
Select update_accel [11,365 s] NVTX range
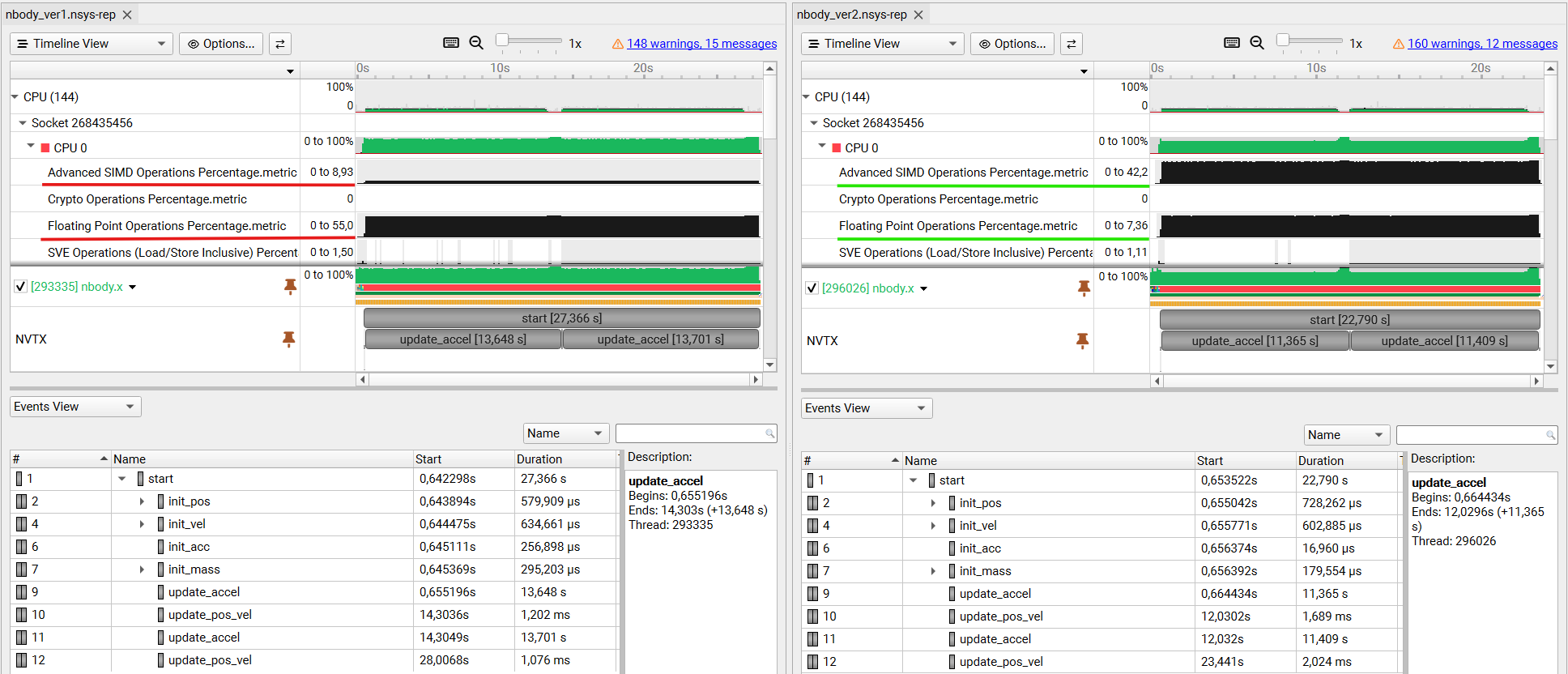(x=1255, y=341)
